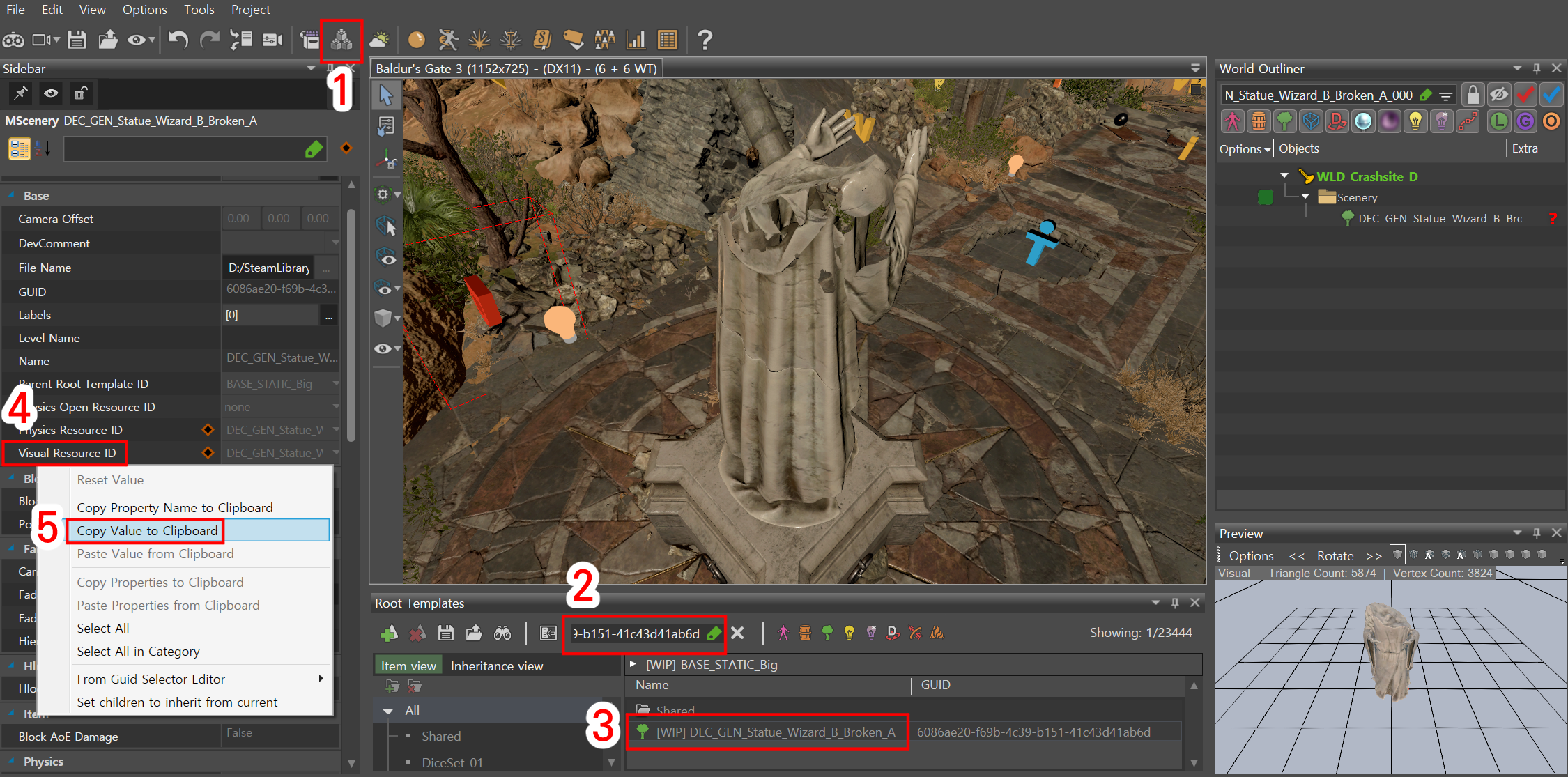Click the binoculars search icon in Root Templates
The image size is (1568, 777).
502,633
